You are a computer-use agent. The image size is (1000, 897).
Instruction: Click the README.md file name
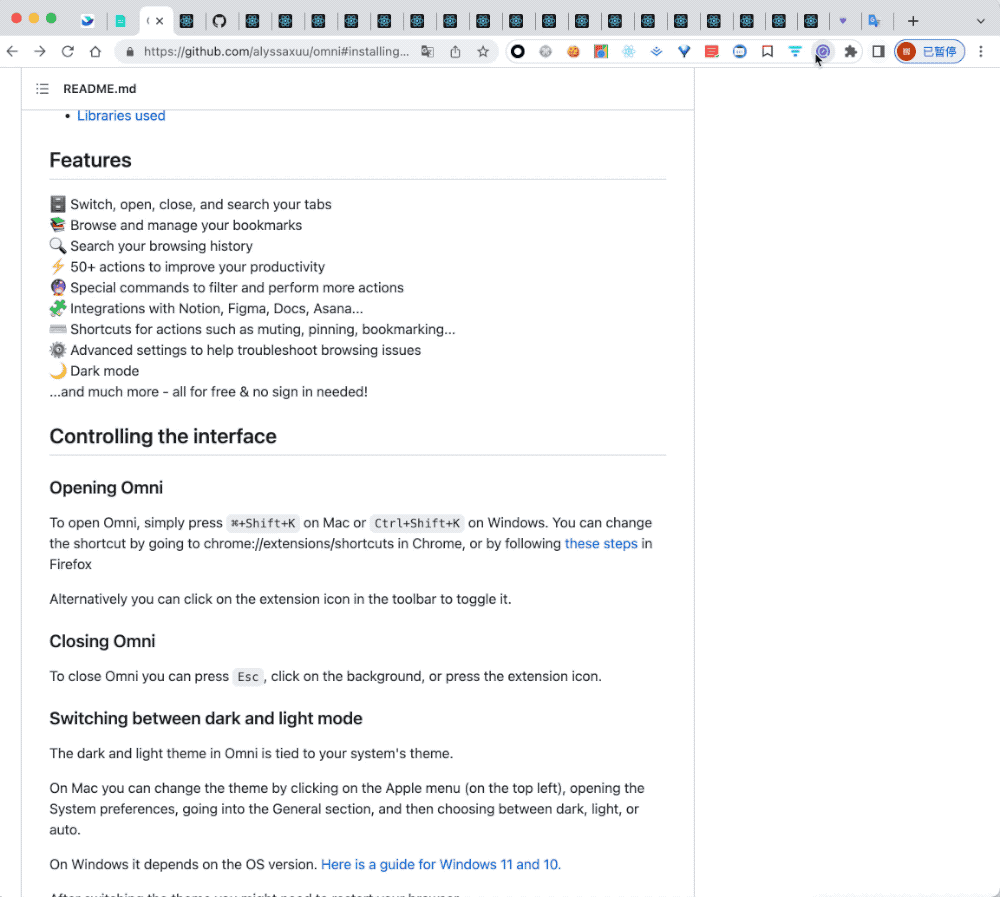[x=99, y=89]
